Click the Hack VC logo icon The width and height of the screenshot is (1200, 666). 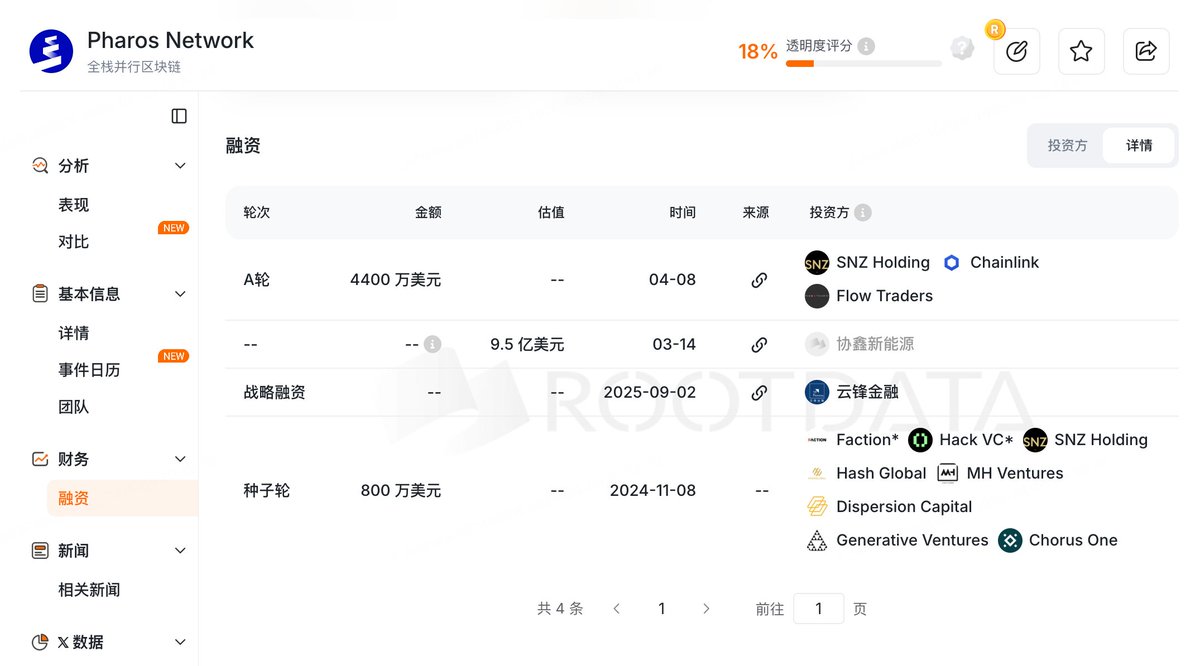pyautogui.click(x=920, y=440)
